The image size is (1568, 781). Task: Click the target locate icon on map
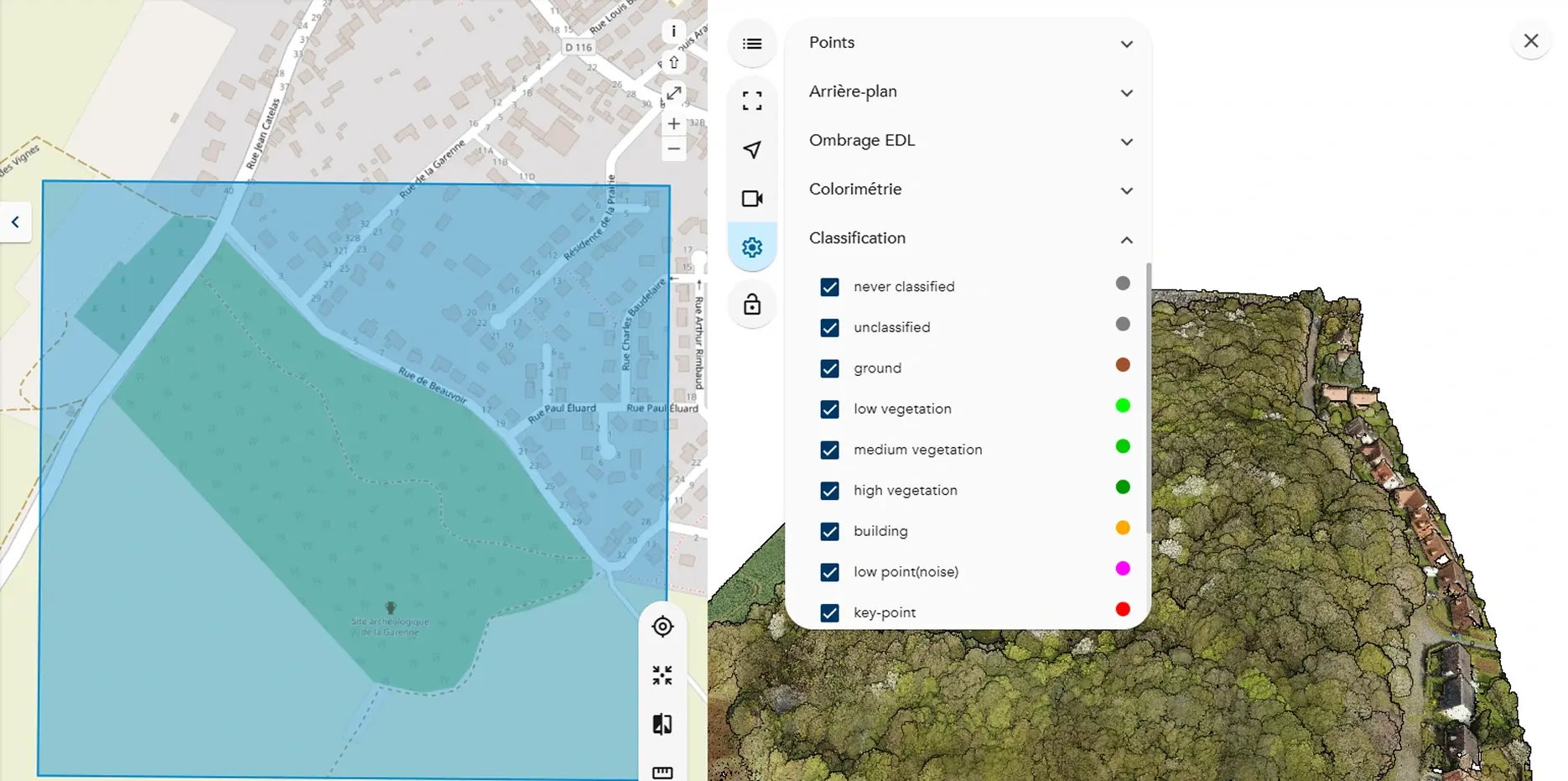tap(662, 627)
